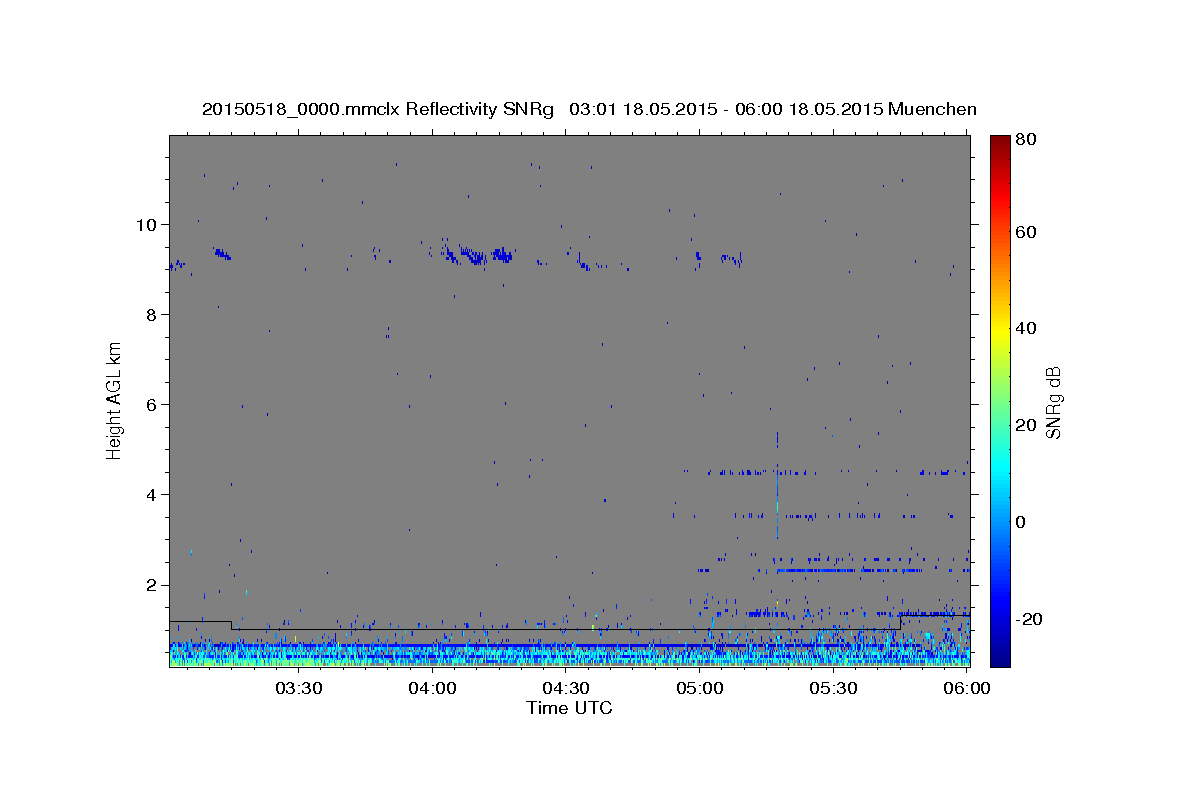The image size is (1200, 800).
Task: Click the height axis label 8
Action: click(151, 315)
